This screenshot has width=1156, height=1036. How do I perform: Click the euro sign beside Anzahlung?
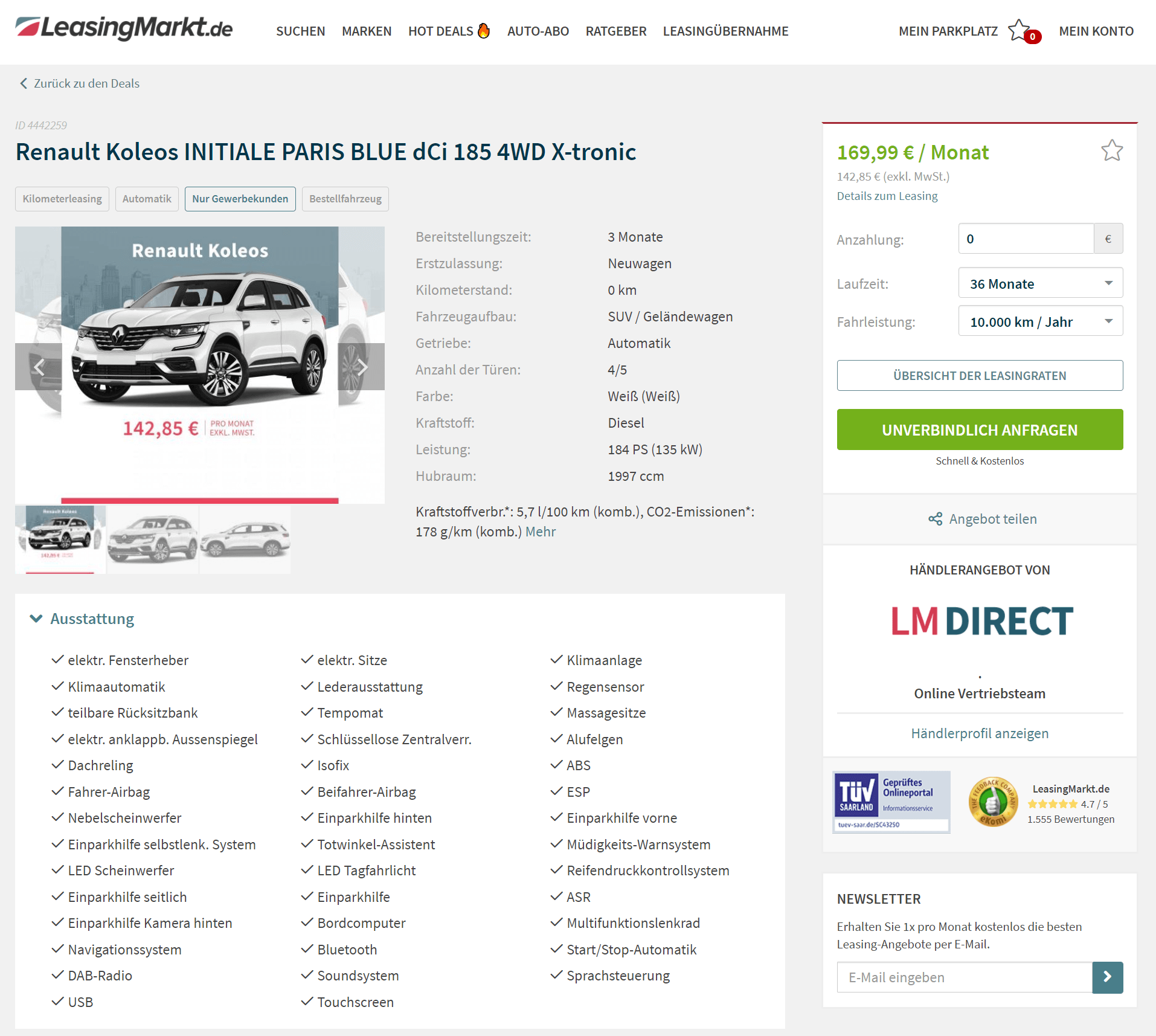tap(1108, 239)
